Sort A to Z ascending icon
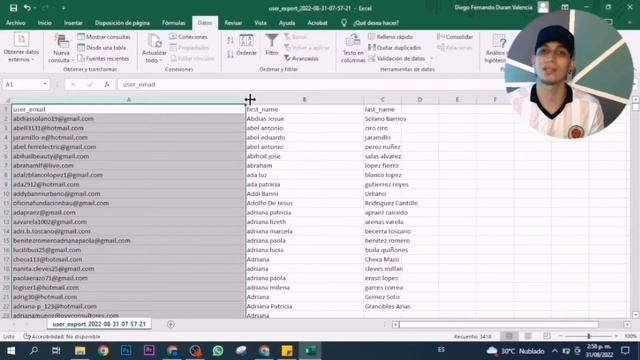Viewport: 640px width, 360px height. 230,40
